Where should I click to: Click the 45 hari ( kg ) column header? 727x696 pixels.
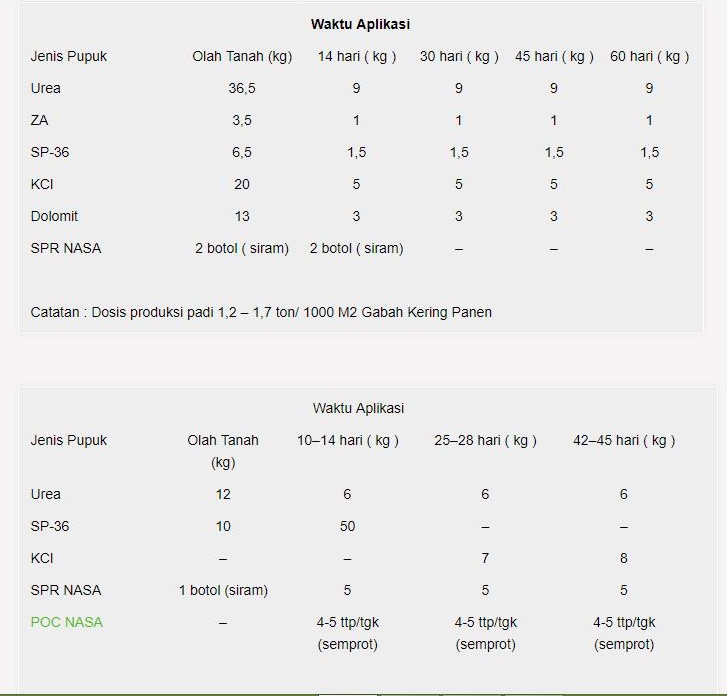pyautogui.click(x=554, y=56)
